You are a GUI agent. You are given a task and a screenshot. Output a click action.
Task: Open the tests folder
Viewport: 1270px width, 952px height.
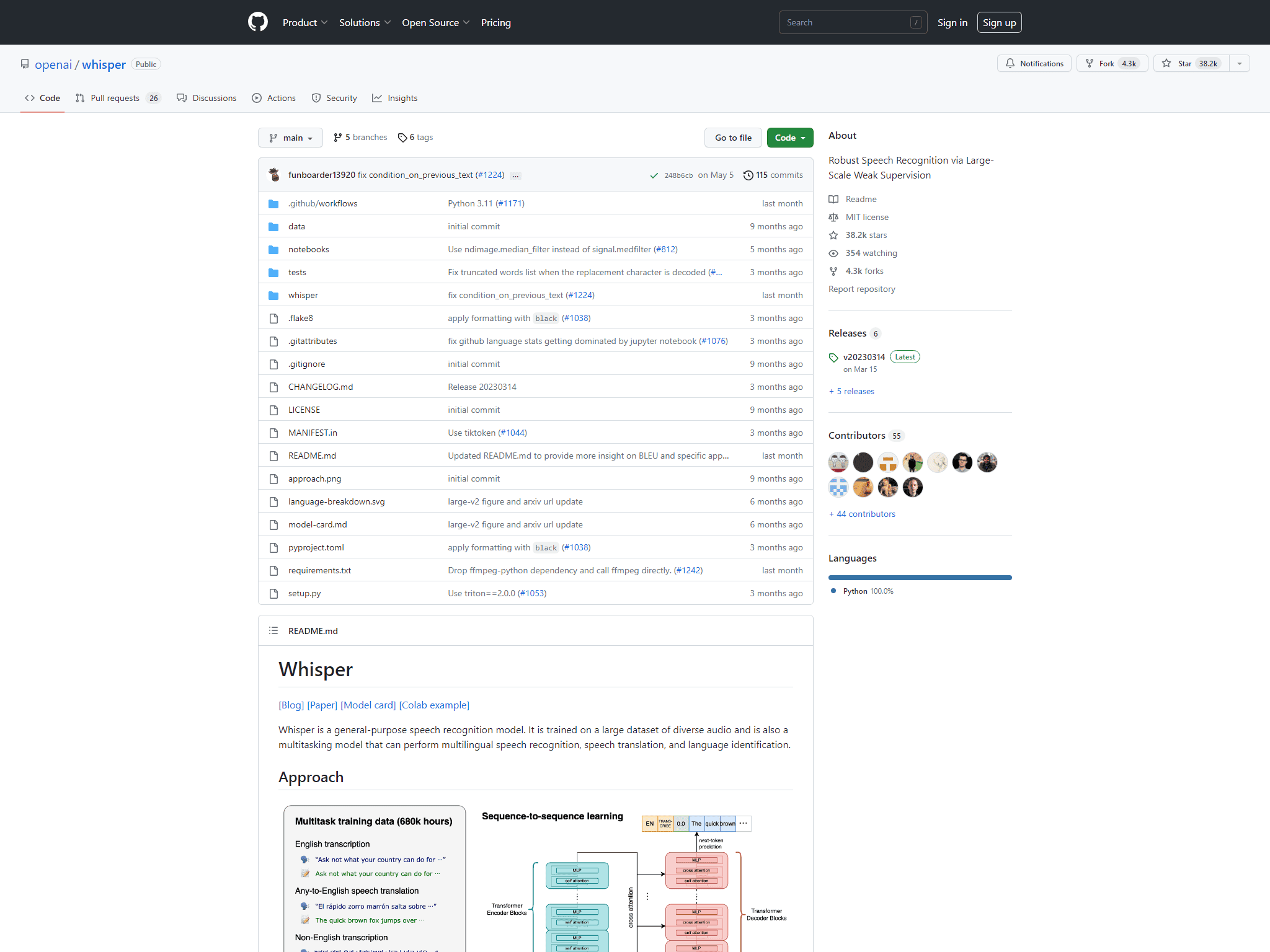tap(297, 272)
